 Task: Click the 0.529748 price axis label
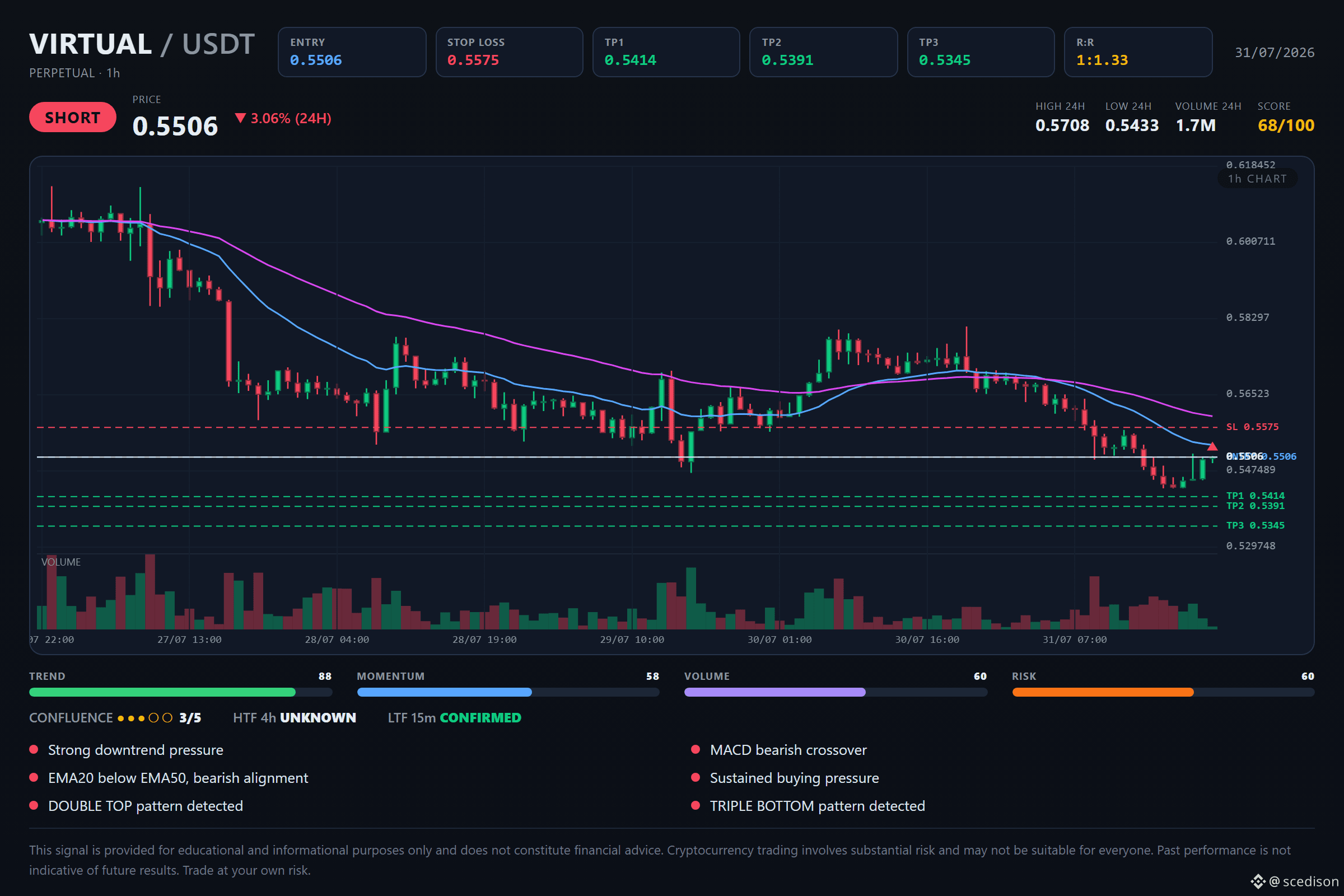point(1251,545)
